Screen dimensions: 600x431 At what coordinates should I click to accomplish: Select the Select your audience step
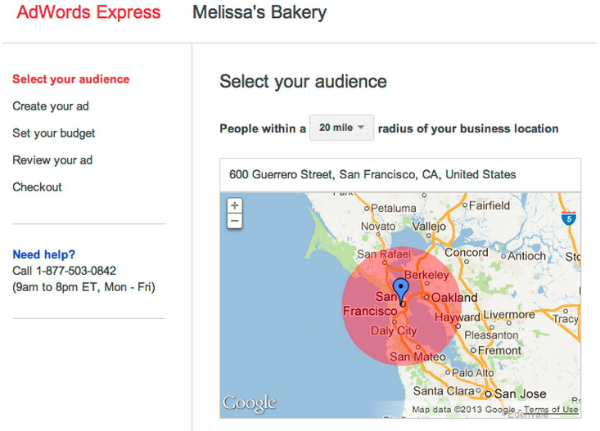click(71, 79)
